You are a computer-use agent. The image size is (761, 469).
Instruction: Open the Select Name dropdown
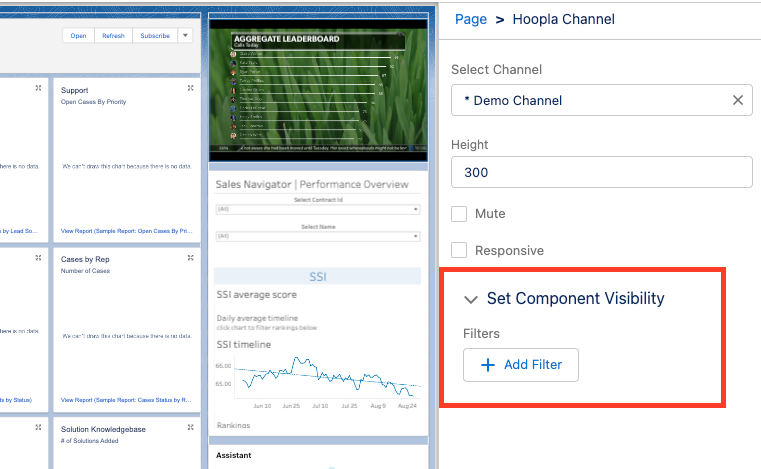(x=318, y=236)
